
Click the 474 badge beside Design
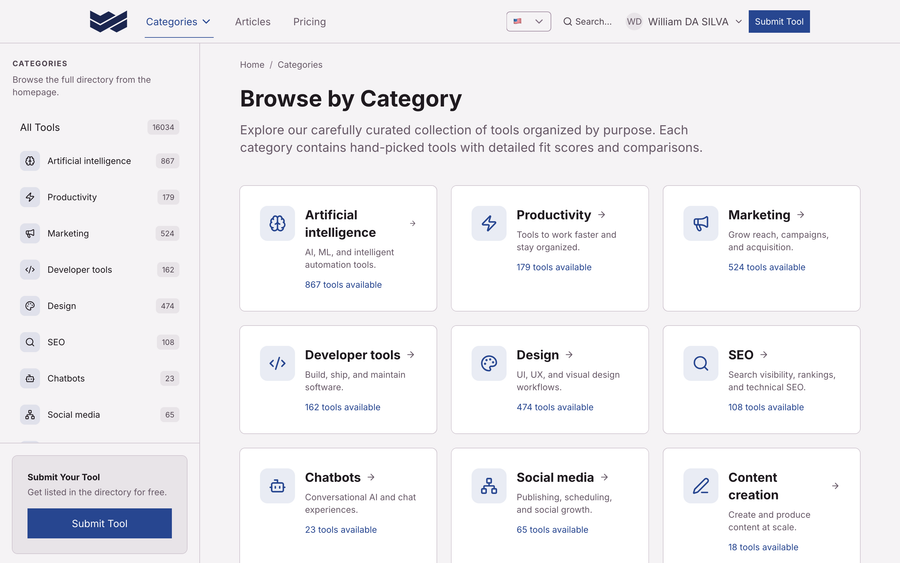click(x=168, y=306)
